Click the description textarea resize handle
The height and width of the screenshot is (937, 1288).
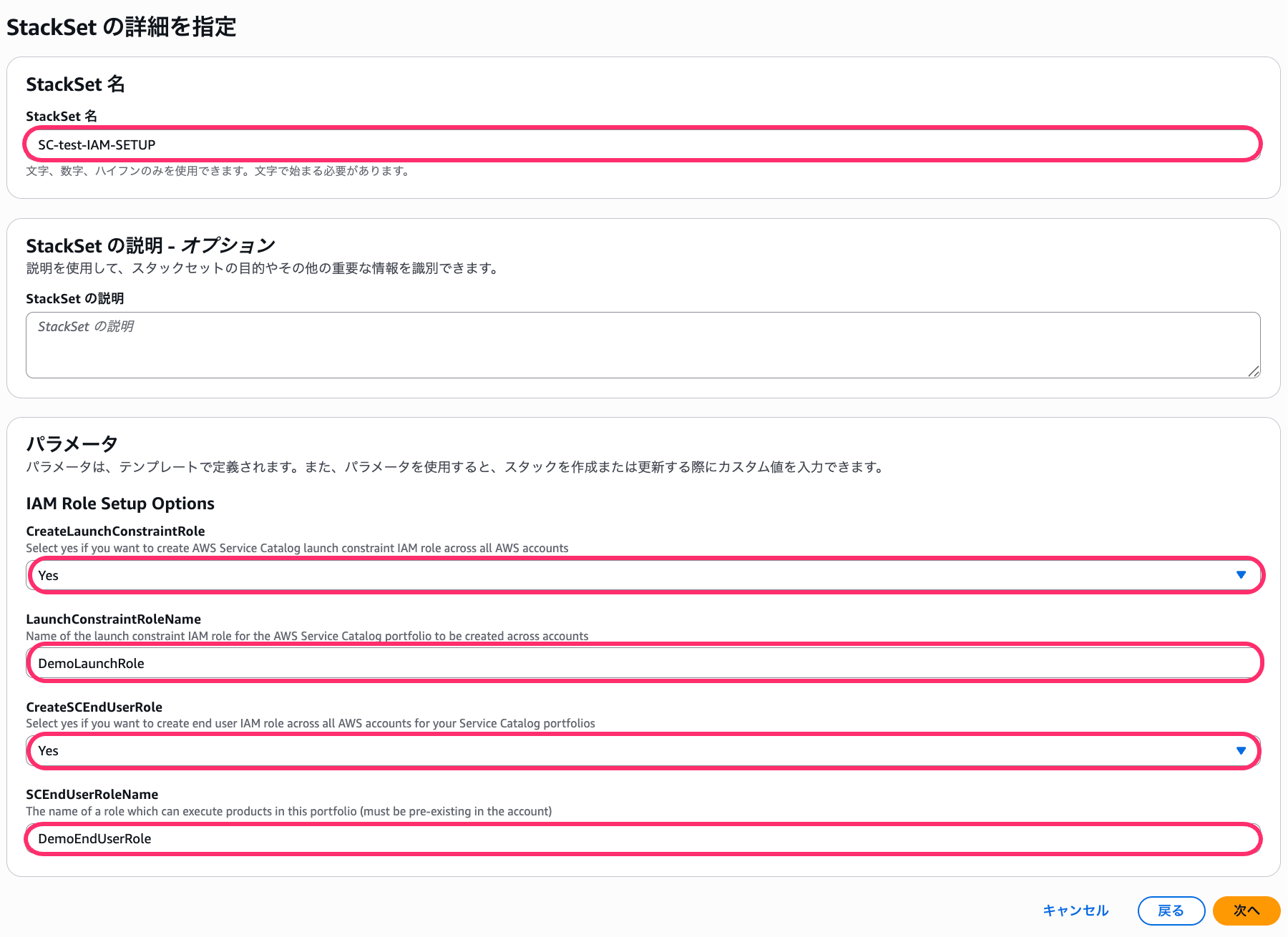tap(1253, 371)
